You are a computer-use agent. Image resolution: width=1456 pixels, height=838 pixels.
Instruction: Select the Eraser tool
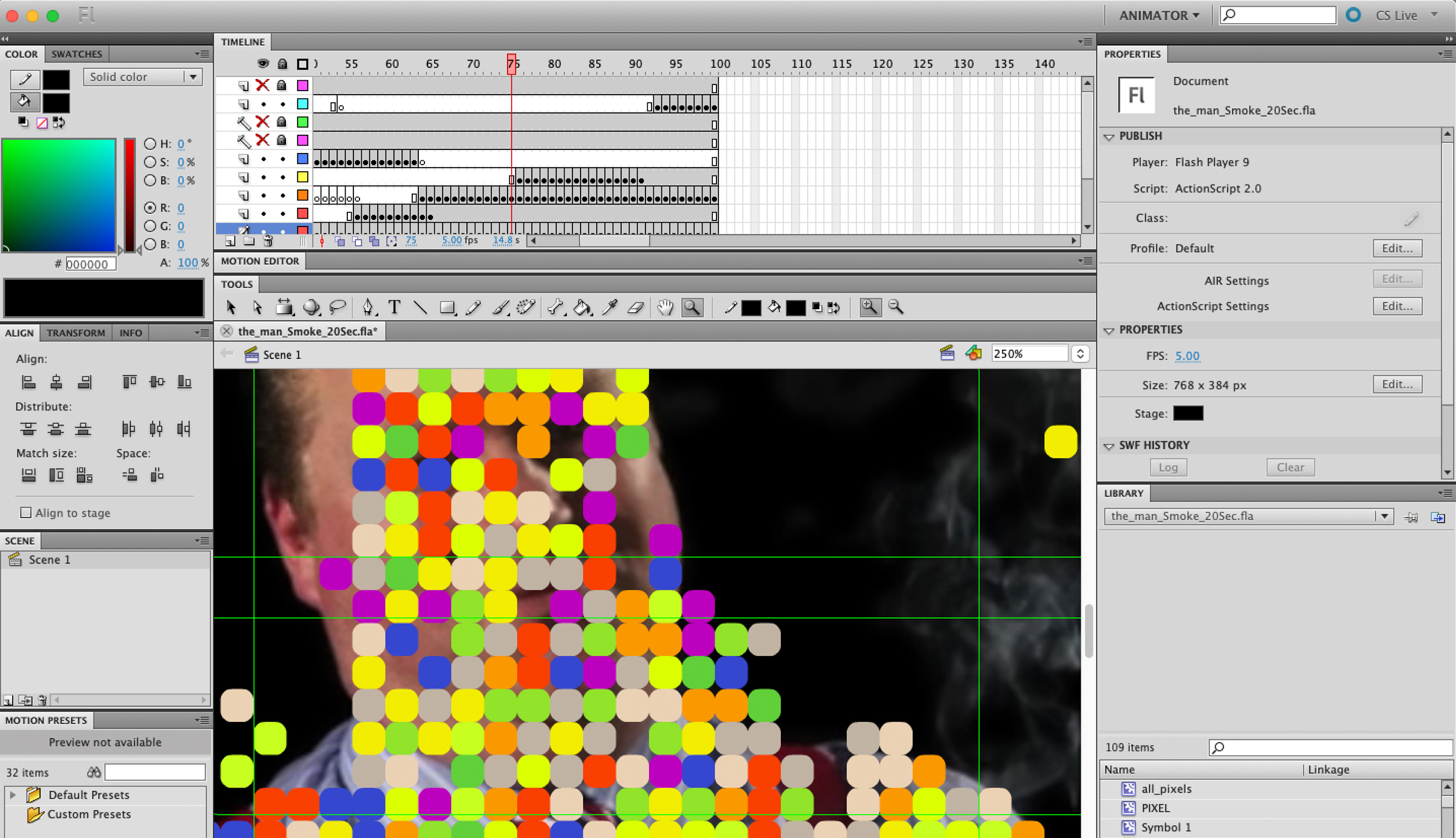pos(636,307)
